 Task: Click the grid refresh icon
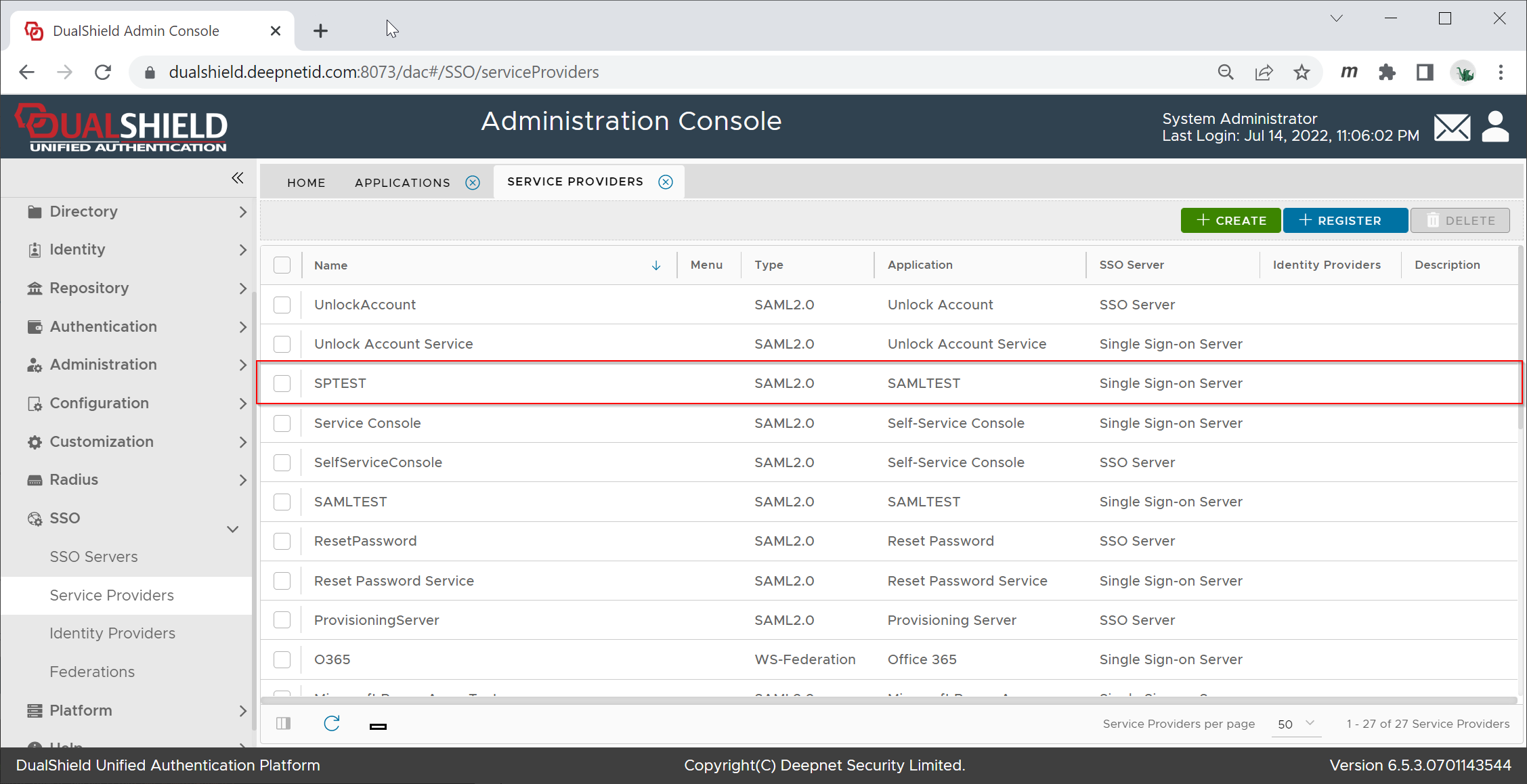click(332, 724)
